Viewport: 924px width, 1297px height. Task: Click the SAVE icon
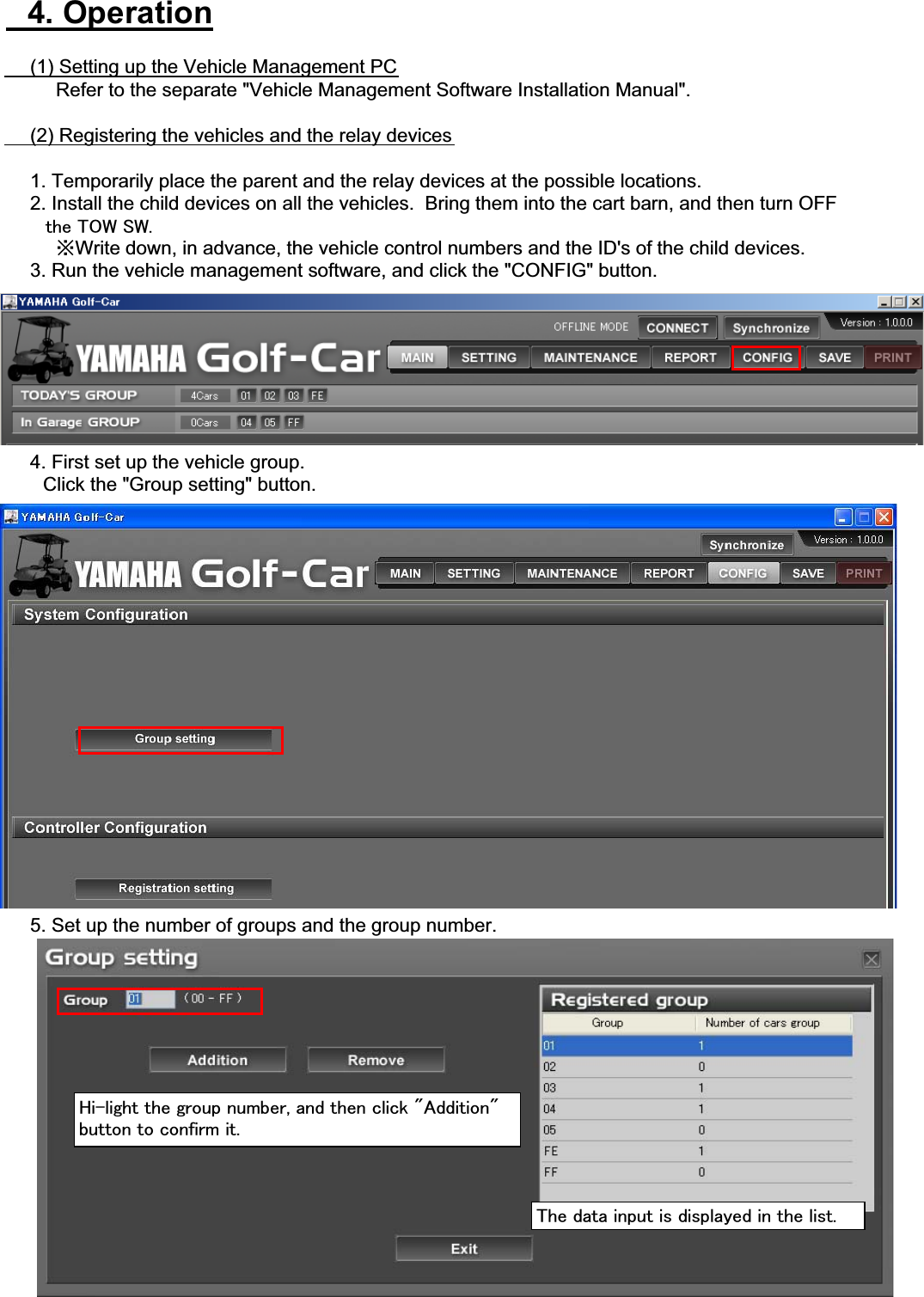(833, 357)
